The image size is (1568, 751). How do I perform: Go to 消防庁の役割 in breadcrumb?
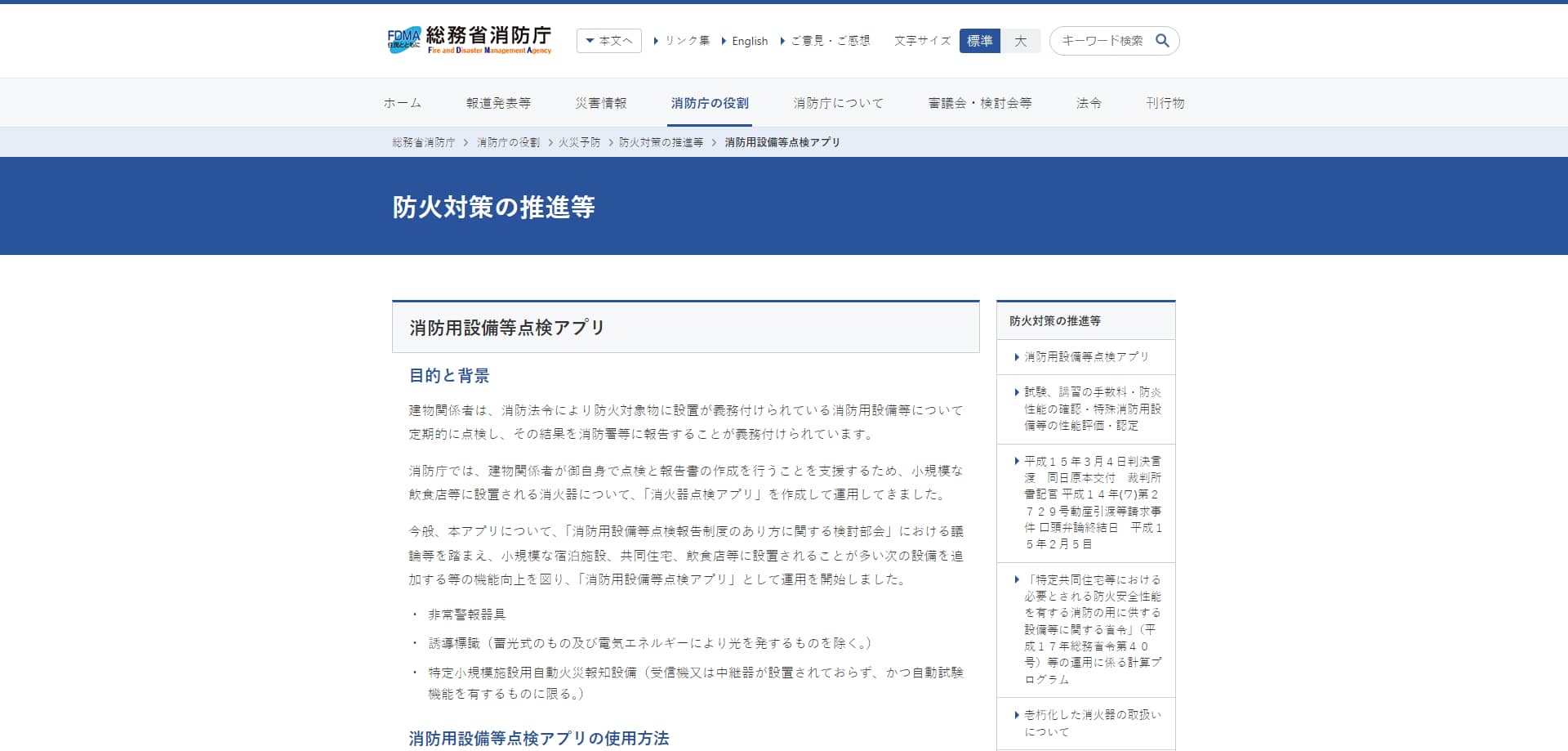tap(508, 142)
